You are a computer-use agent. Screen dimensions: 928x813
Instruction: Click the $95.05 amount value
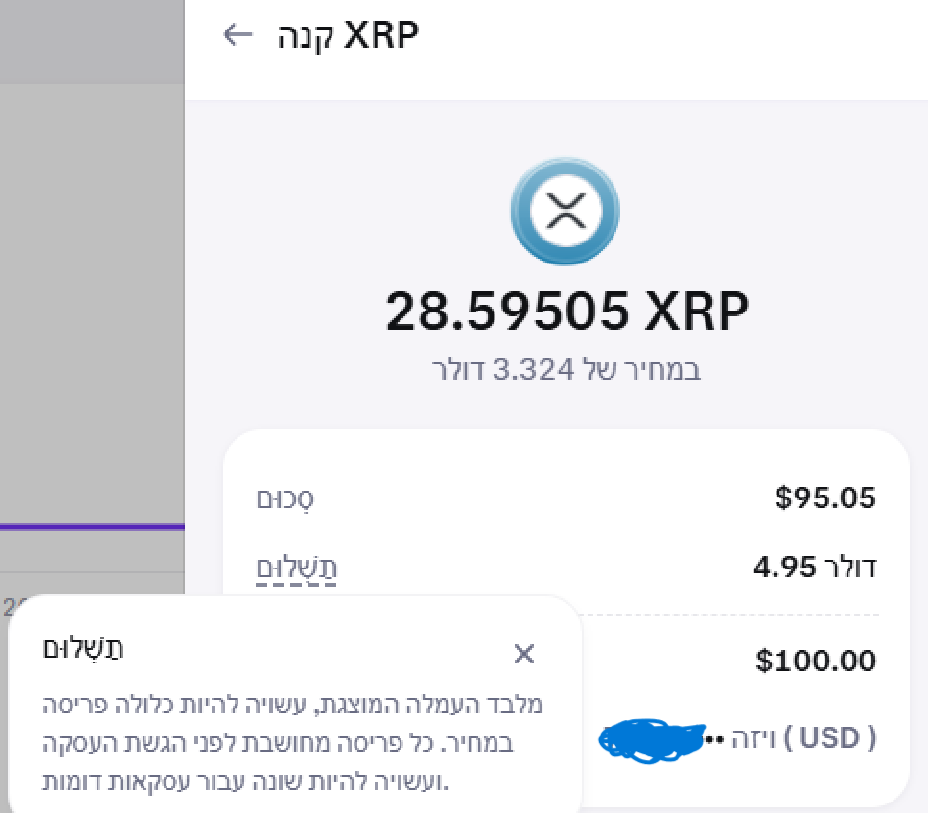[825, 497]
